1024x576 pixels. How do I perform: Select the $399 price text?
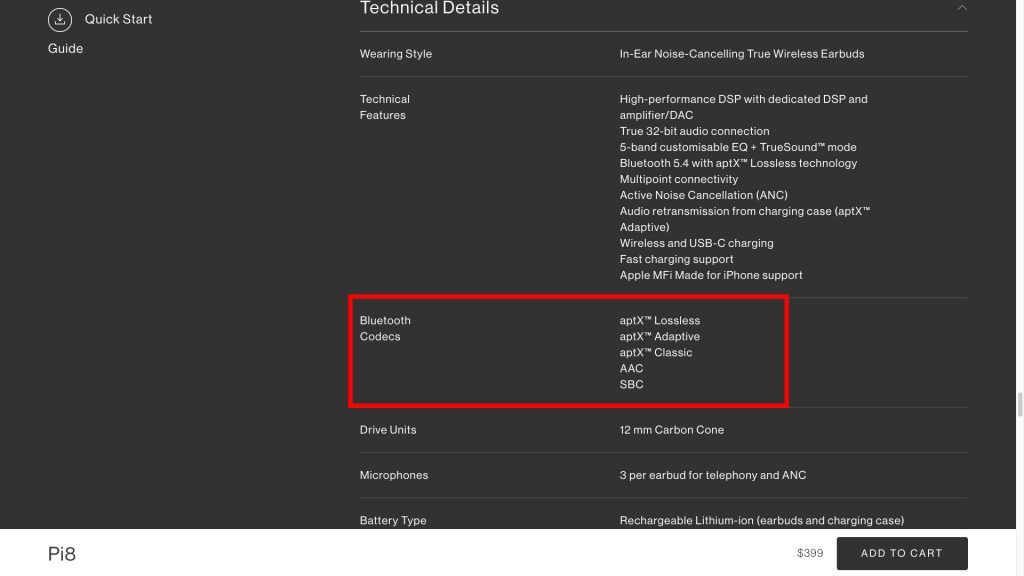(810, 553)
